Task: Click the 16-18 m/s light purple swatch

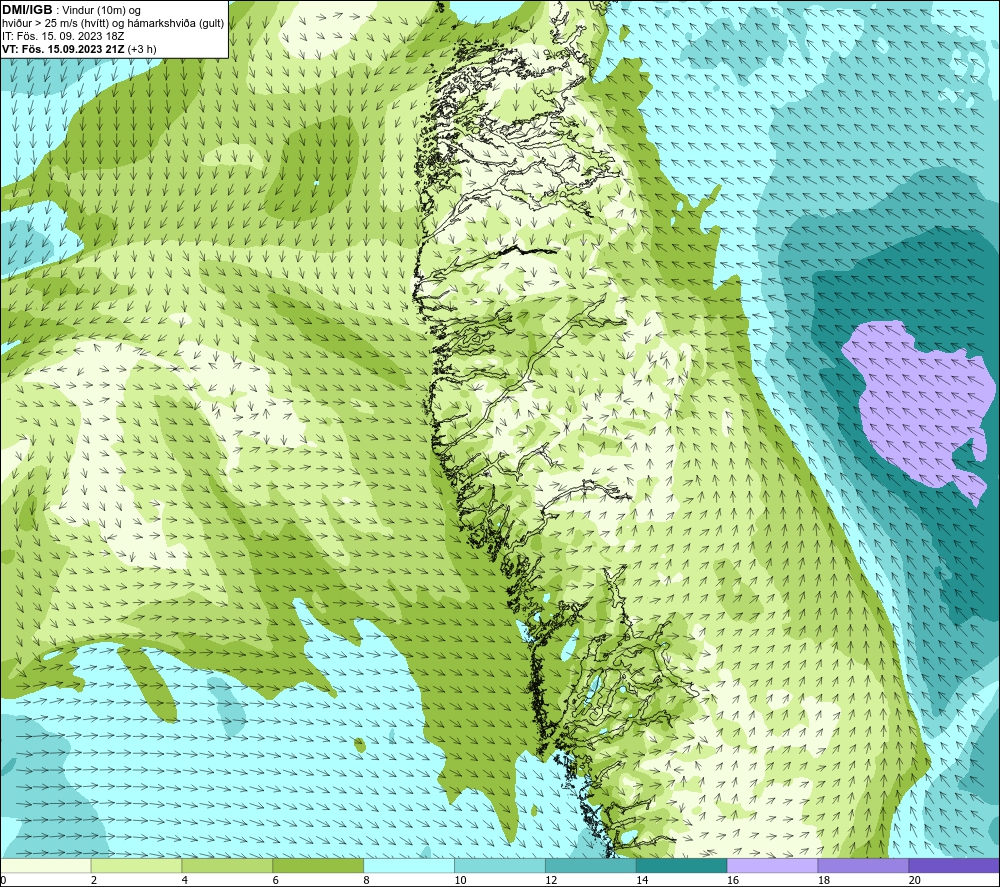Action: click(772, 865)
